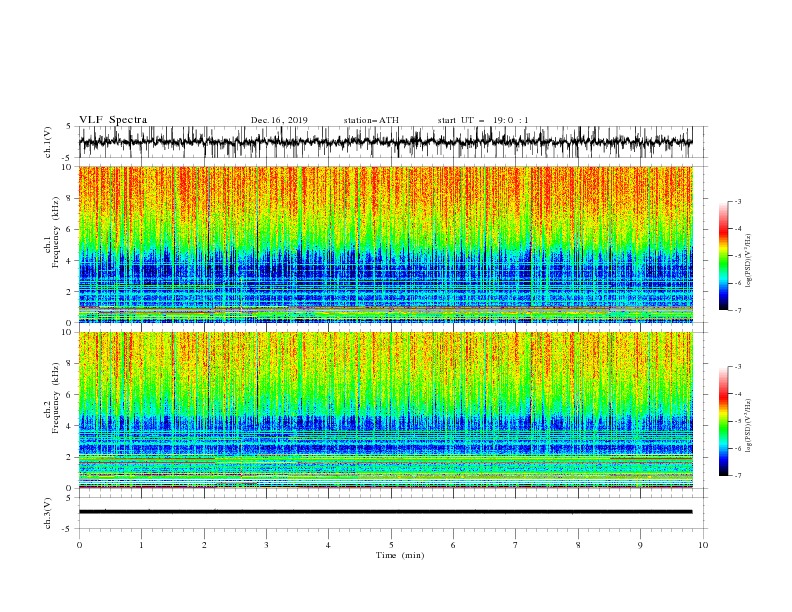
Task: Click the ch.3(V) flat black trace
Action: point(385,512)
